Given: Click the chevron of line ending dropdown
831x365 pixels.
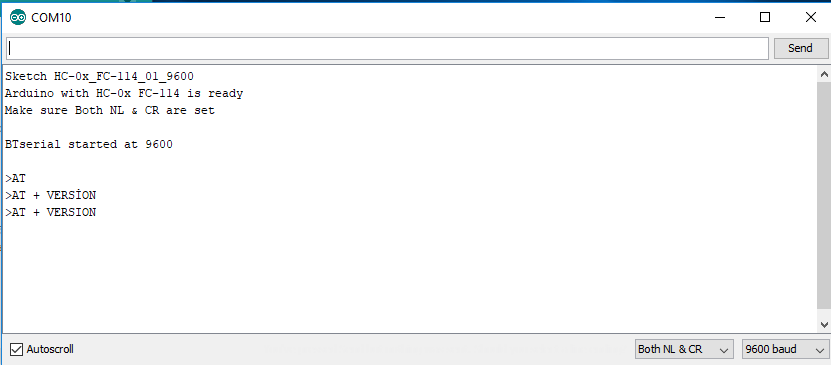Looking at the screenshot, I should [x=723, y=350].
